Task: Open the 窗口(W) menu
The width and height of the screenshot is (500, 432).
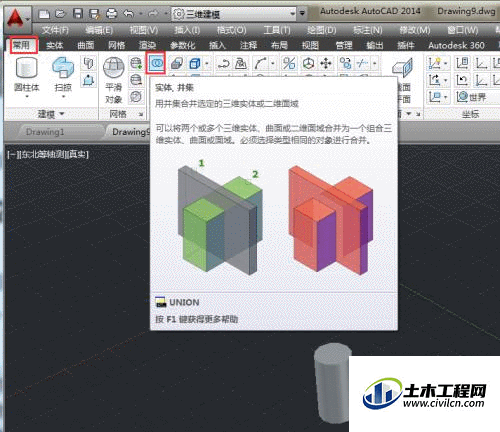Action: coord(463,30)
